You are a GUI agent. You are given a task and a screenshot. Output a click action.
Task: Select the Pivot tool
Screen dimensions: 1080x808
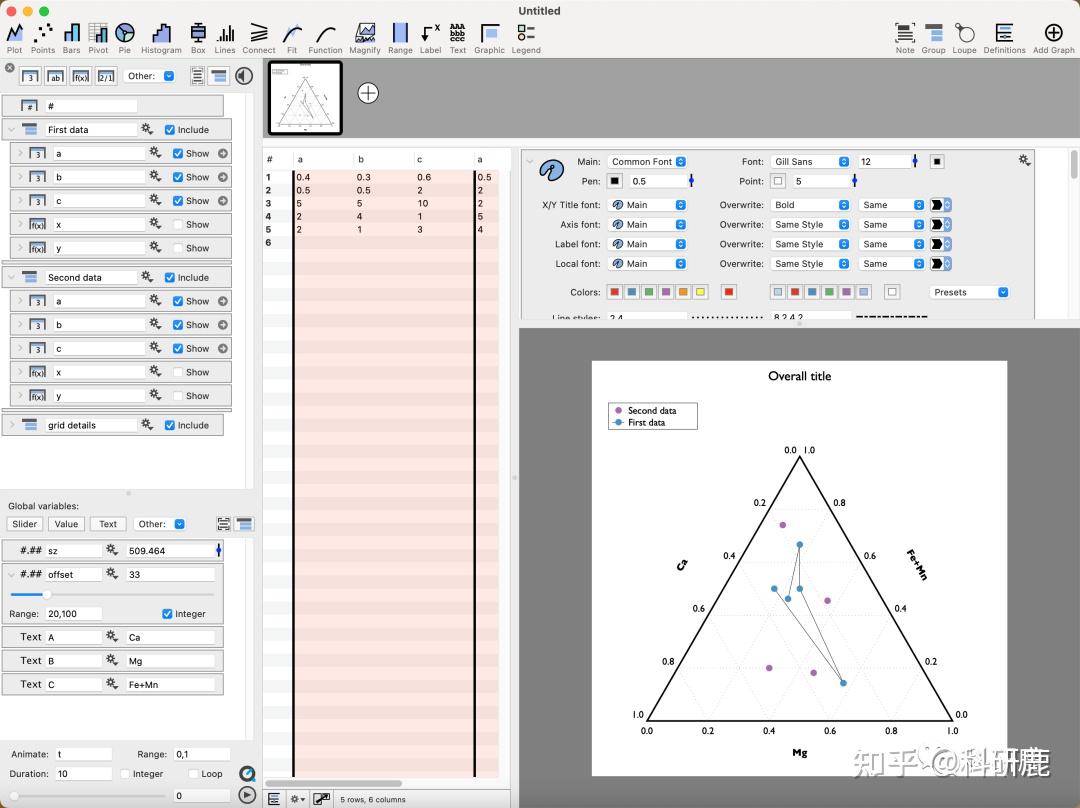click(x=97, y=31)
